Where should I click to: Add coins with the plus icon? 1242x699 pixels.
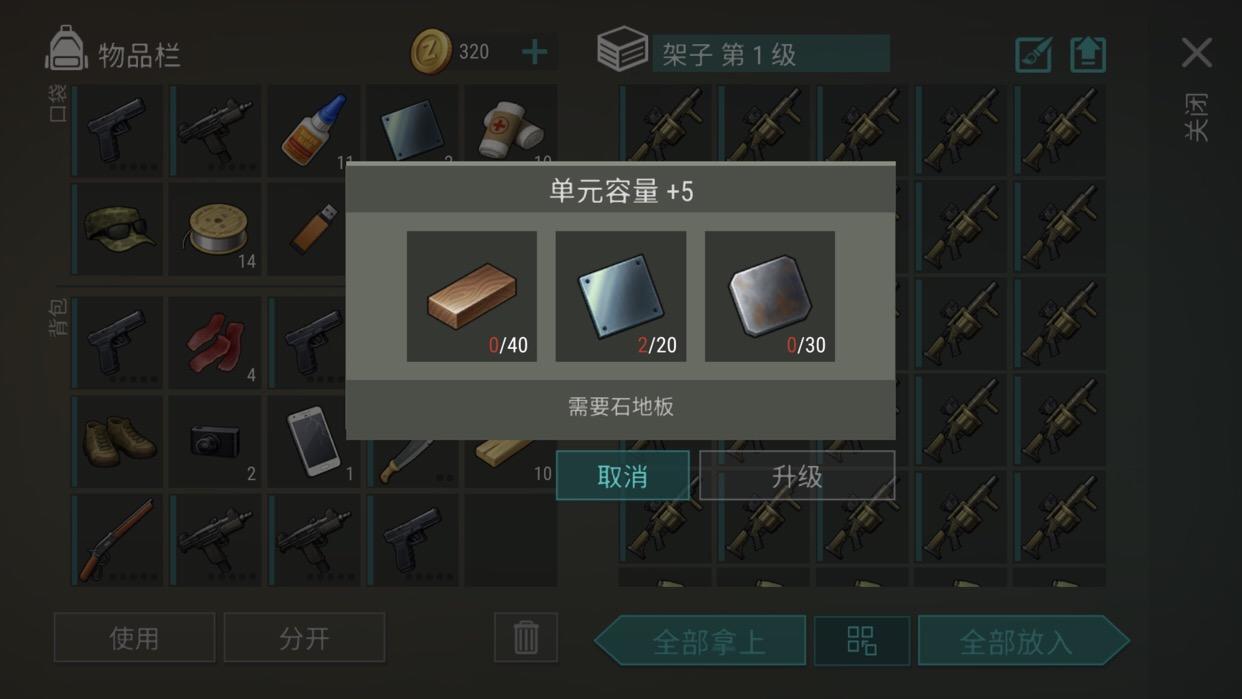pos(535,52)
